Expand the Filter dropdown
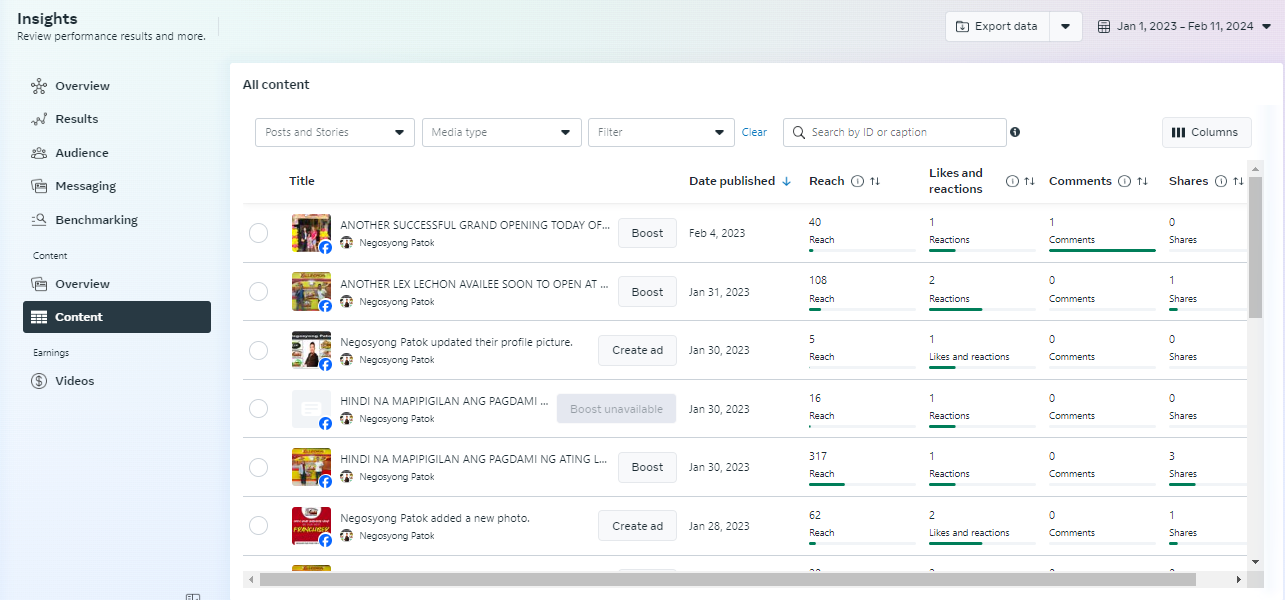The image size is (1285, 600). point(661,132)
